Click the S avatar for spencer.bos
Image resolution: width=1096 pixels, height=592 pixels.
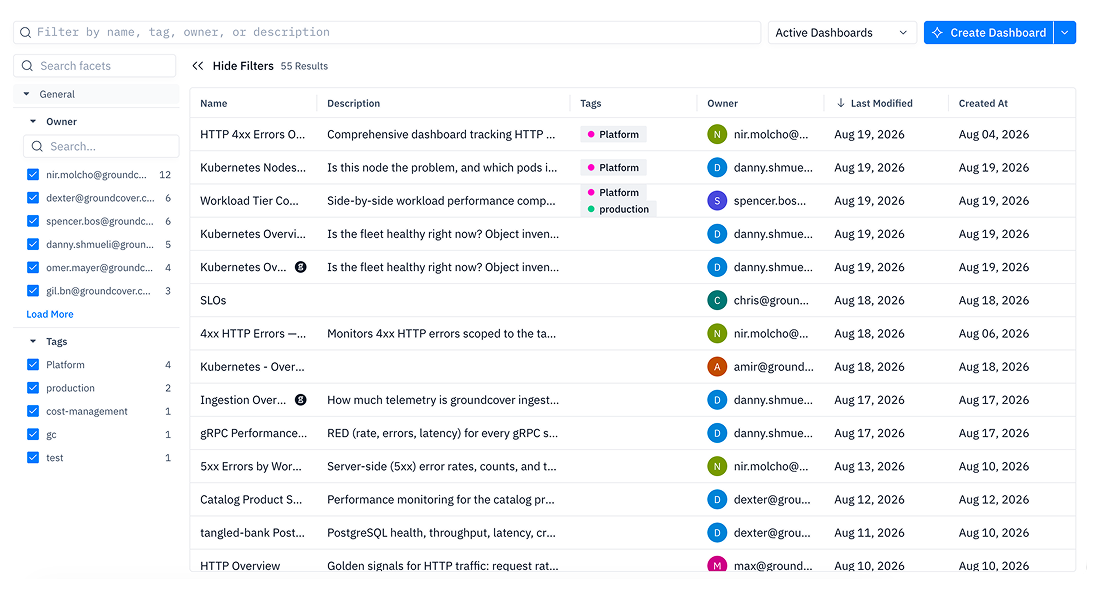coord(717,201)
